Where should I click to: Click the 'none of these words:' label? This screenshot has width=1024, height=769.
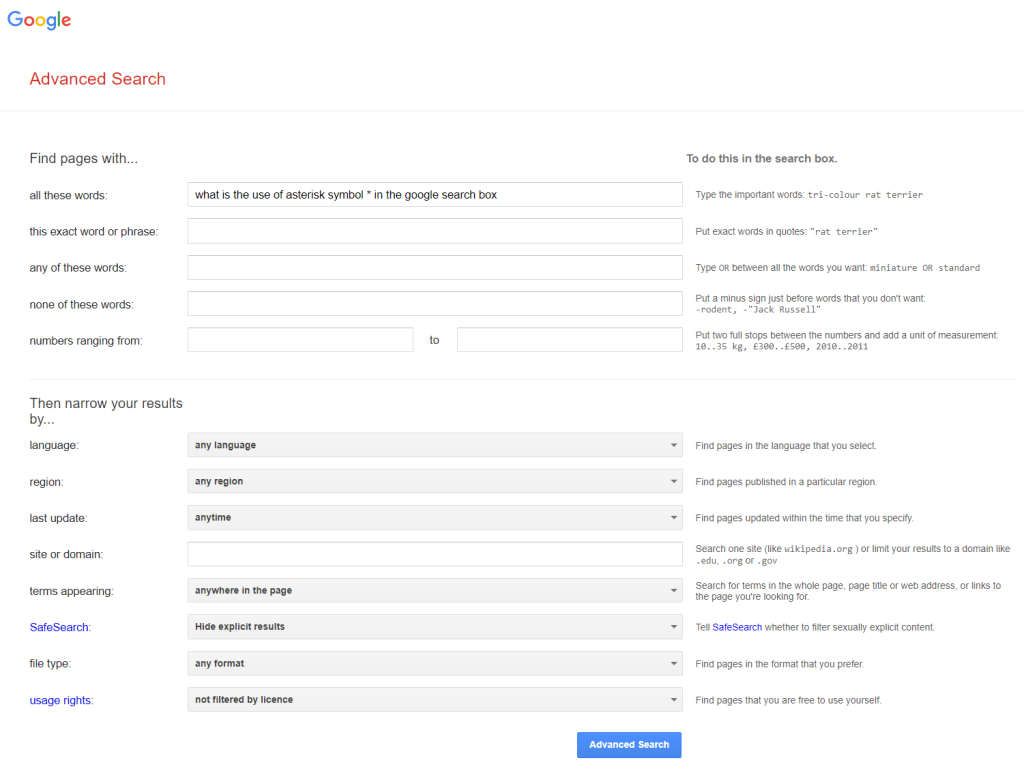tap(81, 305)
